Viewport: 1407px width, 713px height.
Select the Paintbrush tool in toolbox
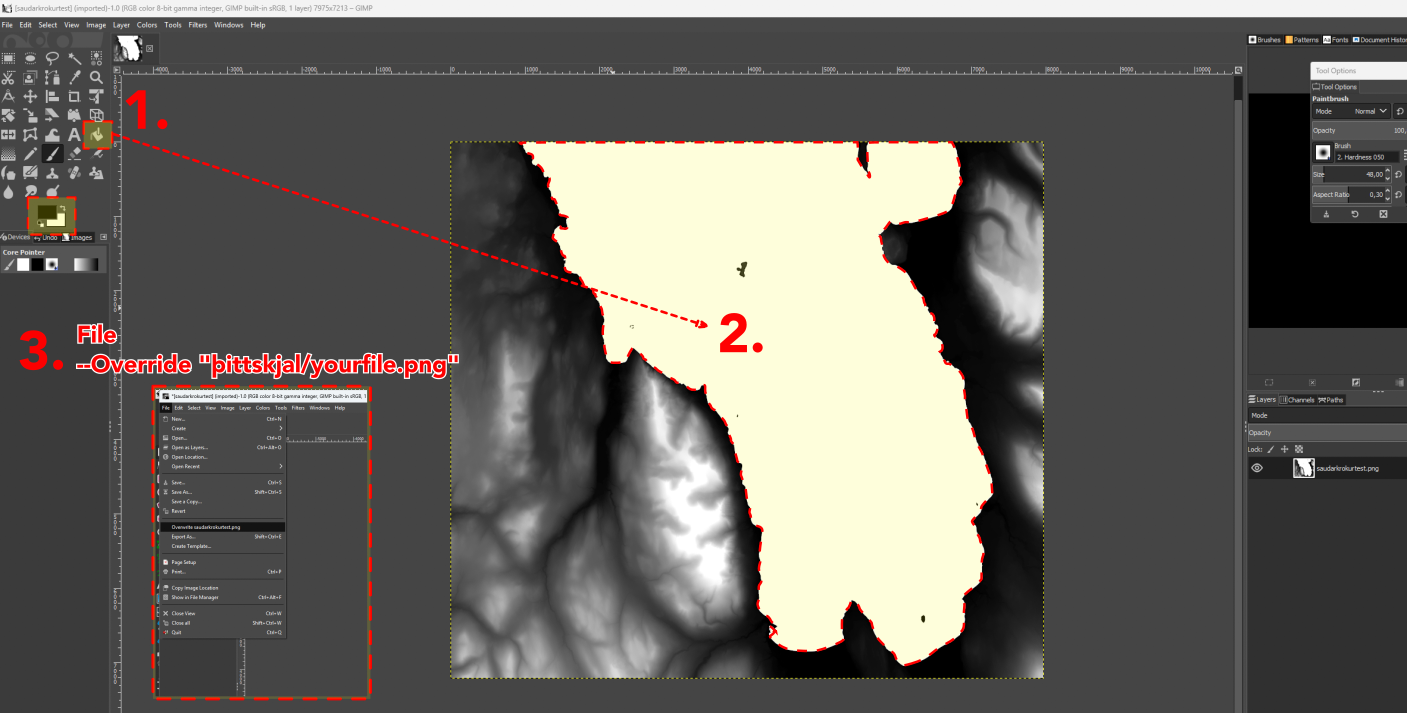pos(52,153)
